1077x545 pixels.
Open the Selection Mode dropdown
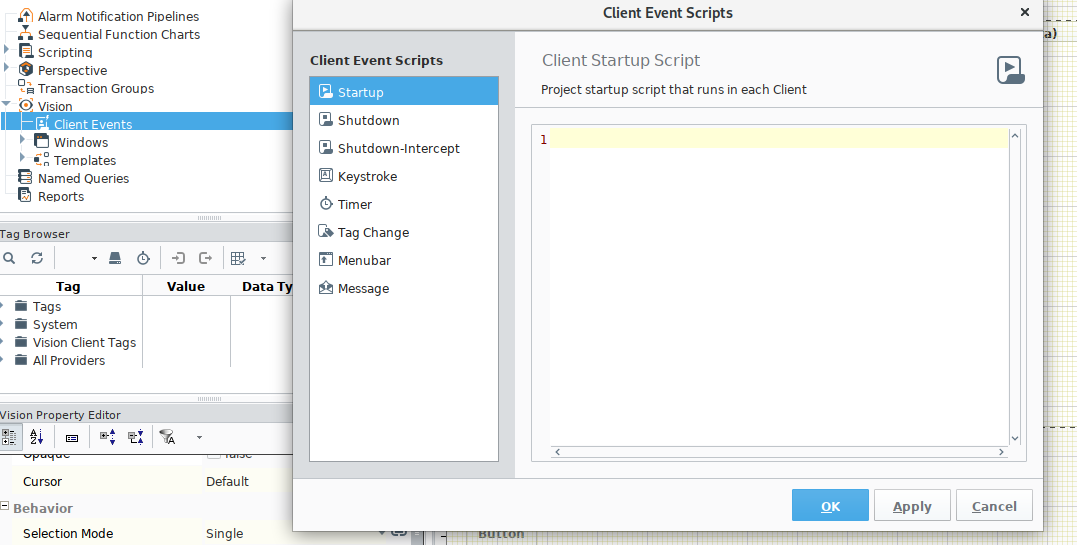[x=382, y=533]
